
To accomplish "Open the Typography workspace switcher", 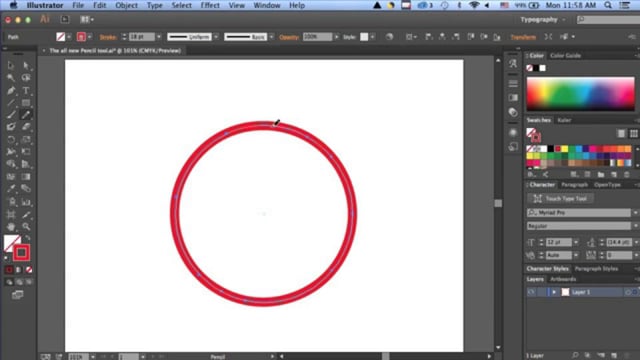I will [x=543, y=20].
